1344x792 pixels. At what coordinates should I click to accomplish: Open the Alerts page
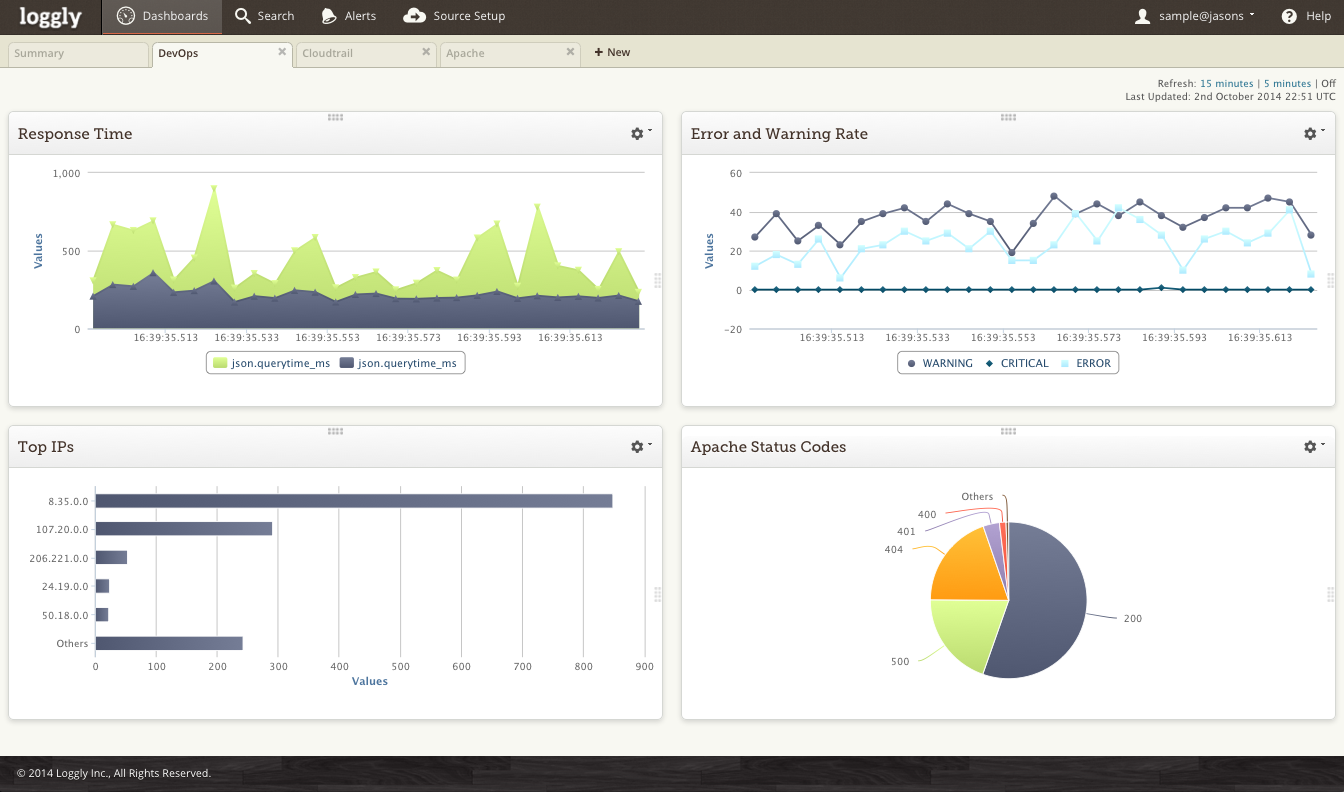(348, 17)
